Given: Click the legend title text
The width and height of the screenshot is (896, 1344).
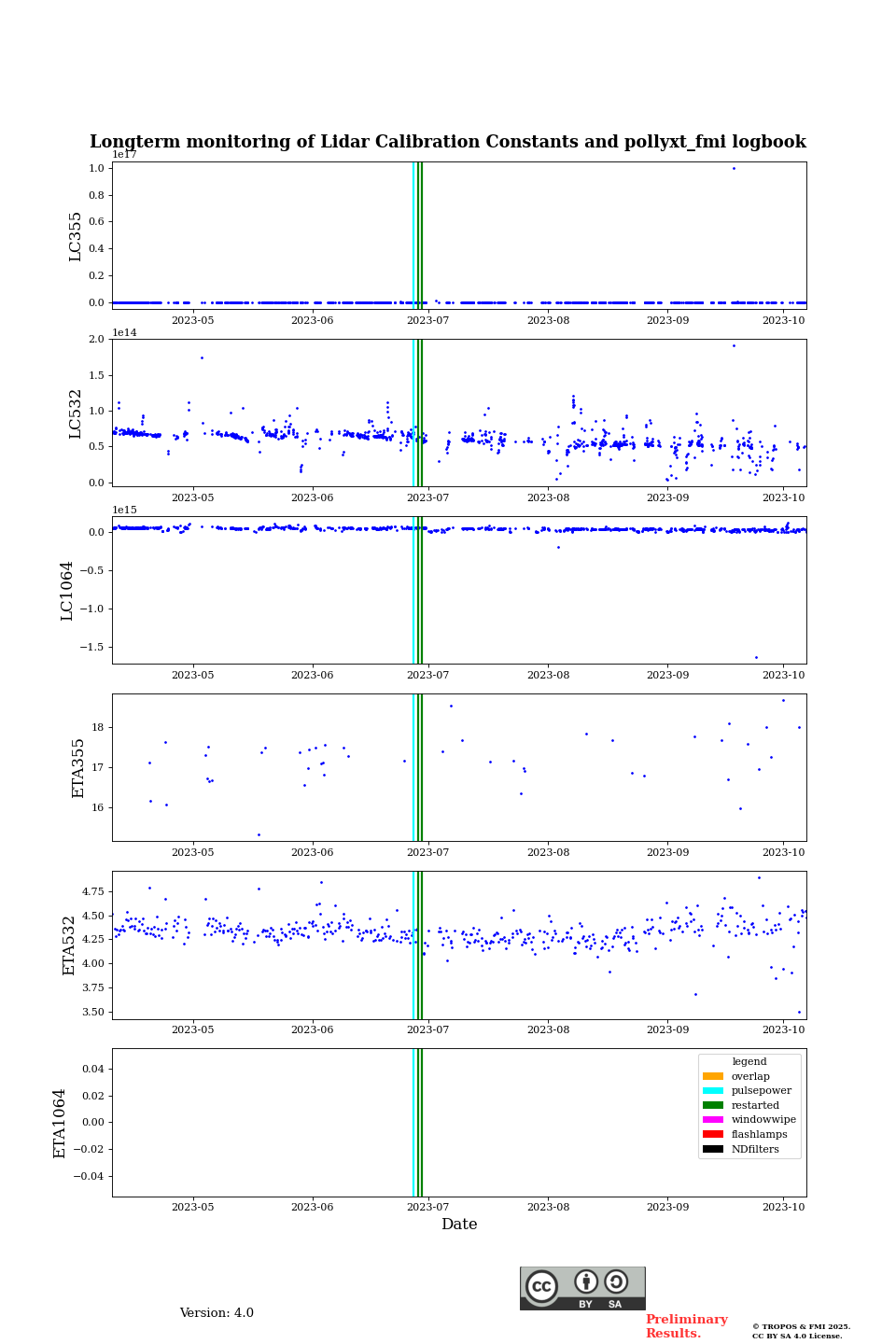Looking at the screenshot, I should click(x=749, y=1062).
